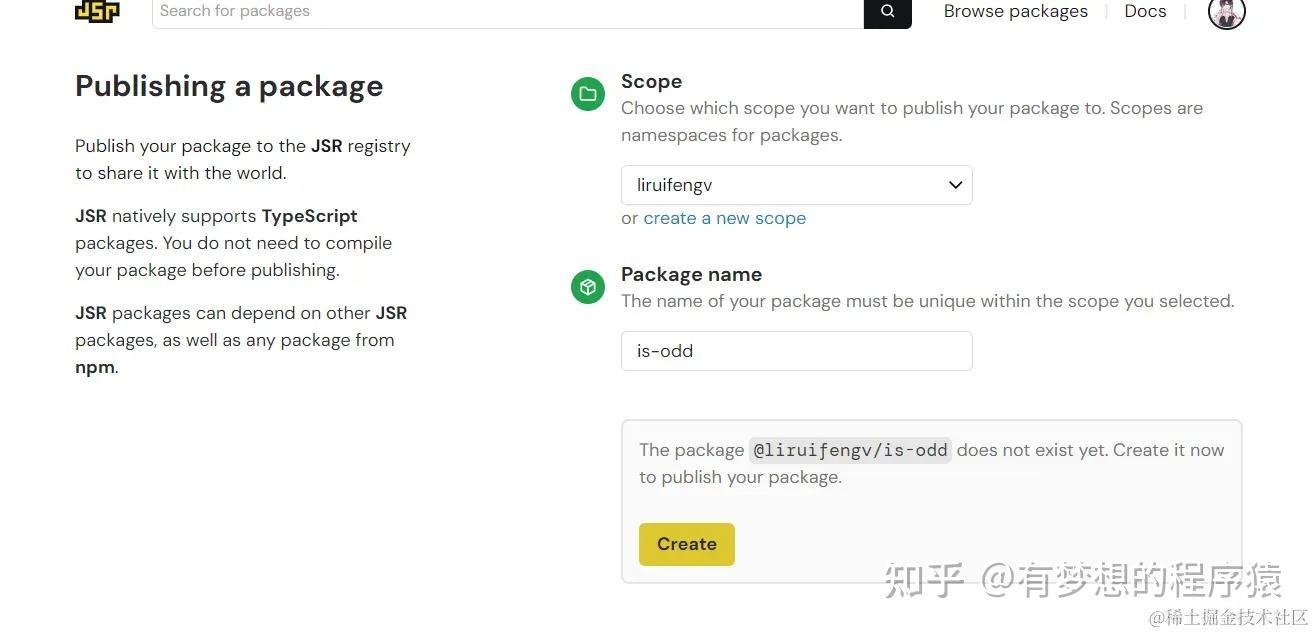Open the user avatar menu

1226,14
